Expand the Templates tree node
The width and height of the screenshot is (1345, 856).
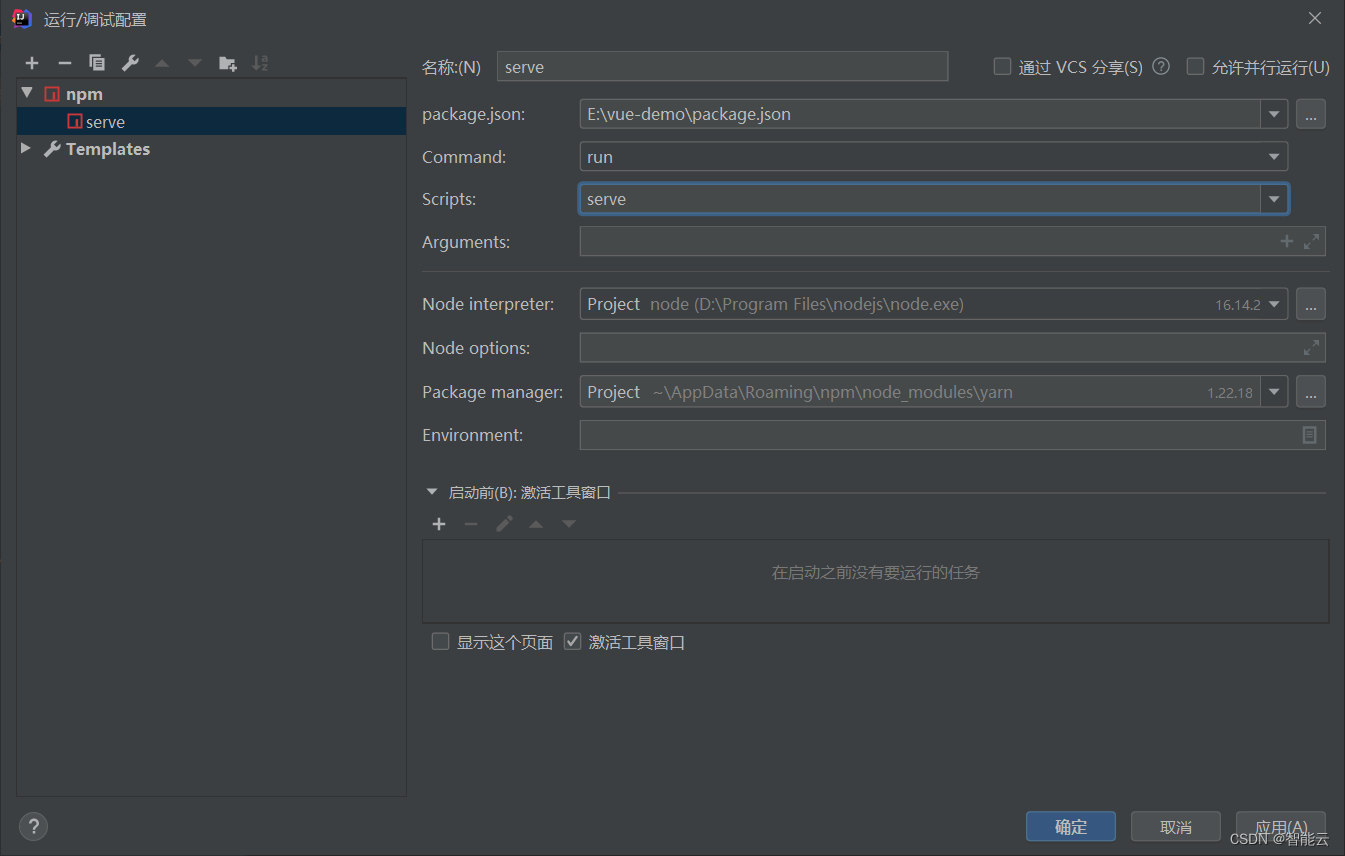click(x=26, y=148)
